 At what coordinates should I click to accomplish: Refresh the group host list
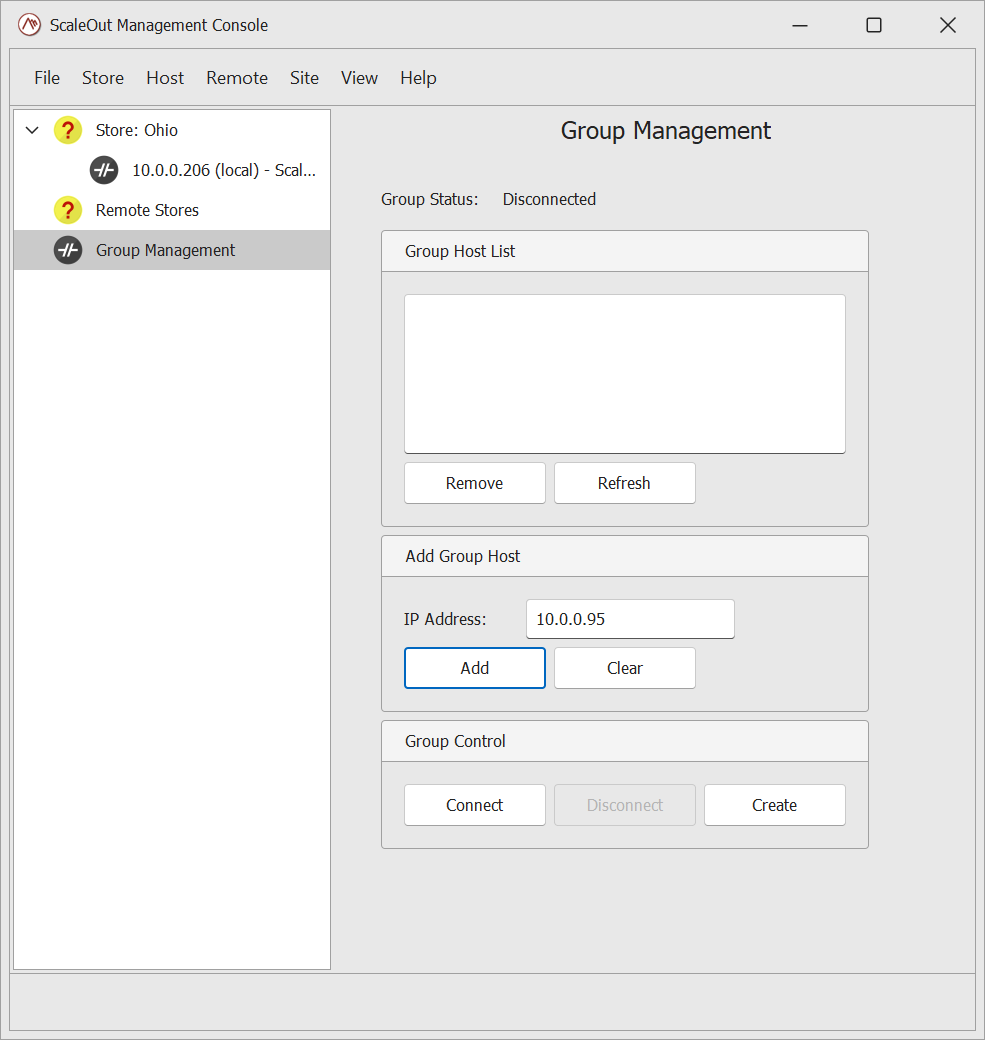625,484
